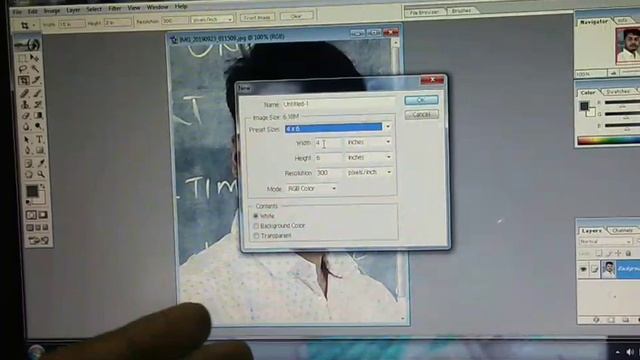Select the Type tool
This screenshot has width=640, height=360.
(39, 140)
